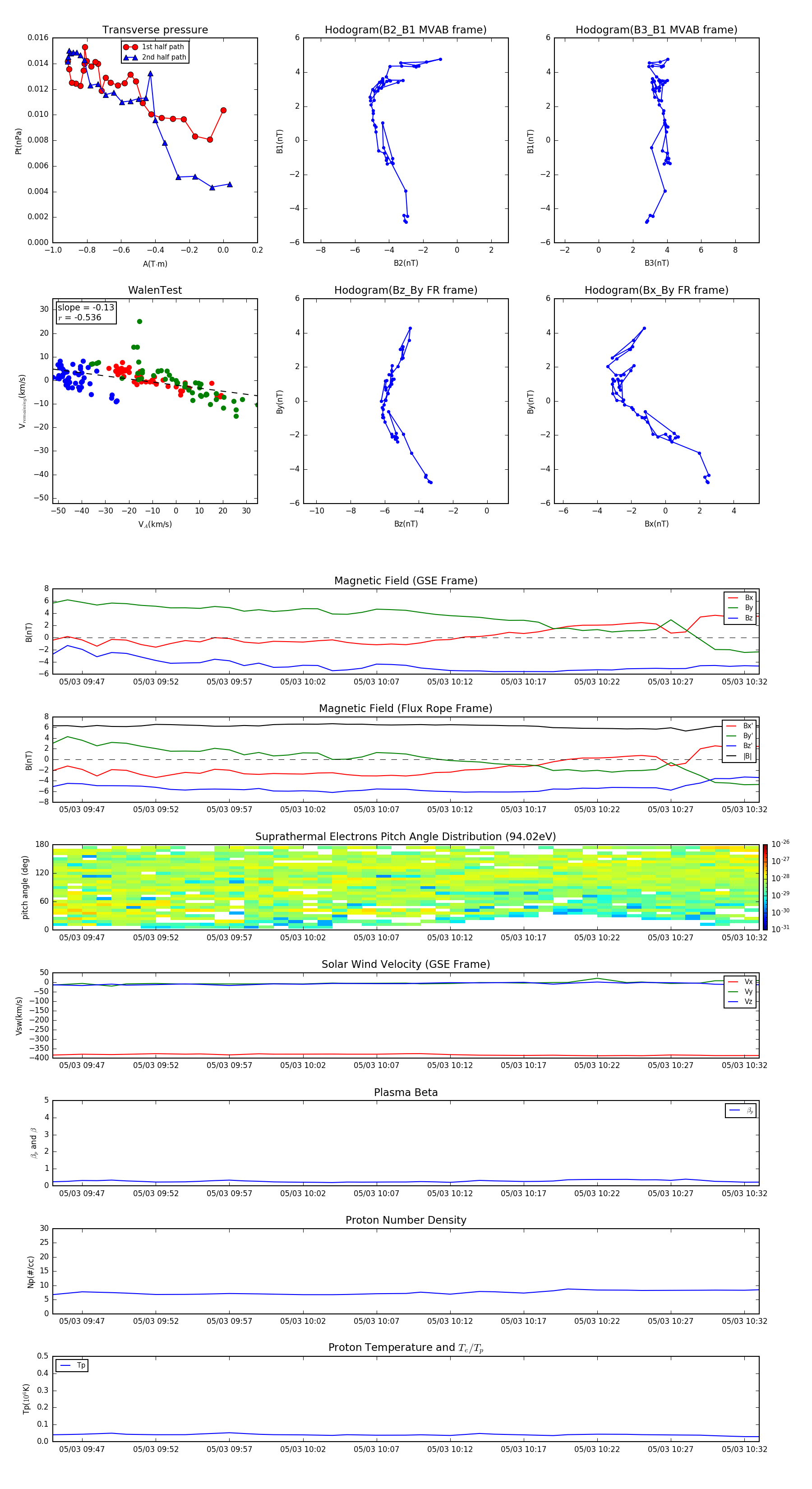Image resolution: width=812 pixels, height=1489 pixels.
Task: Click the 'V_A(km/s)' x-axis label
Action: [155, 524]
